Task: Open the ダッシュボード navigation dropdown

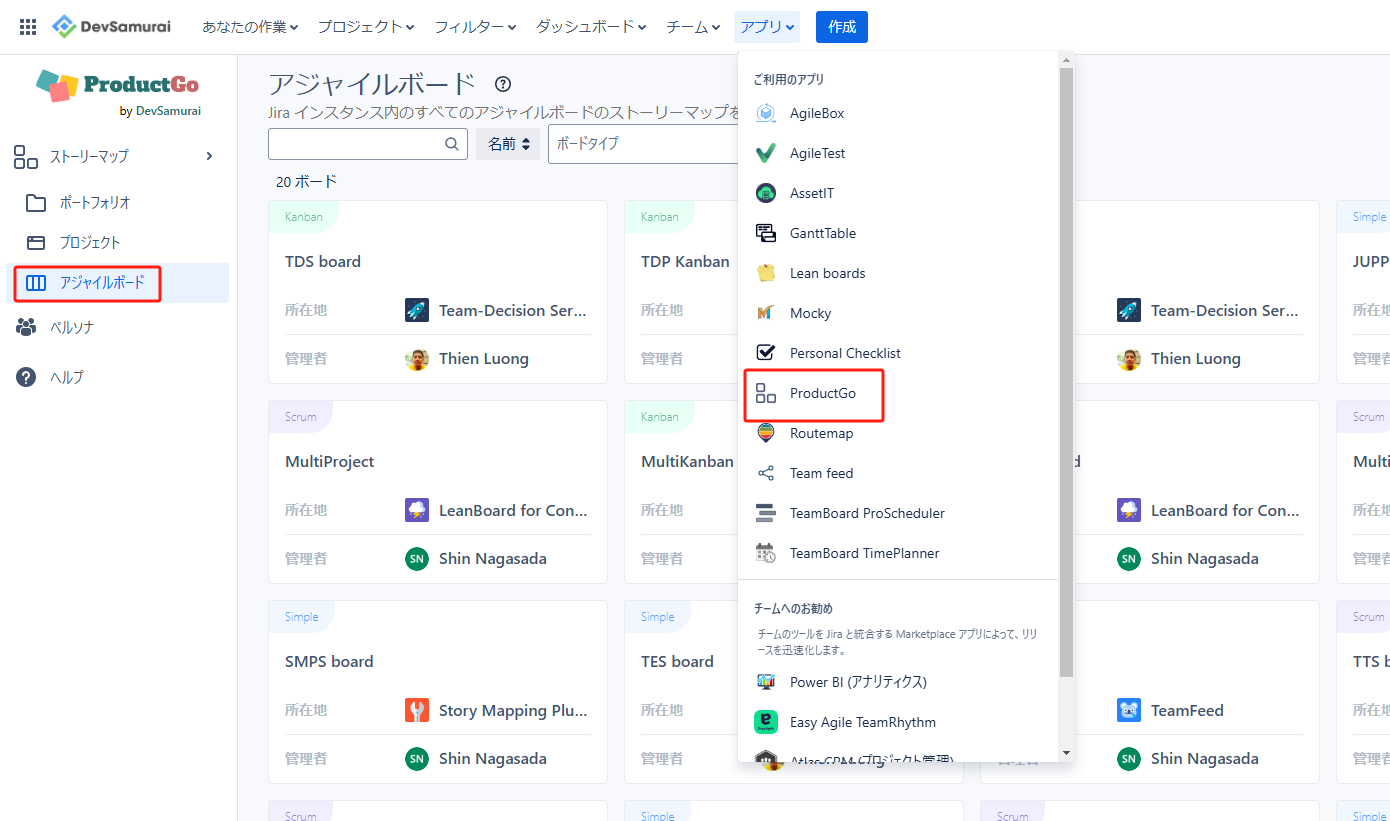Action: tap(590, 27)
